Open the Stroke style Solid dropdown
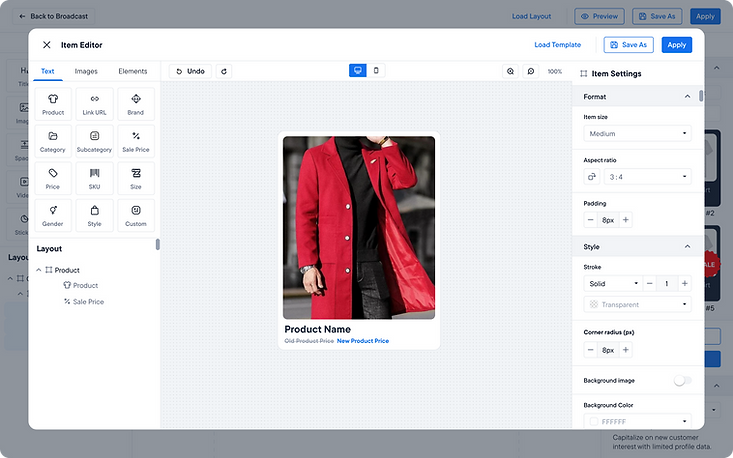The image size is (733, 458). (x=613, y=283)
